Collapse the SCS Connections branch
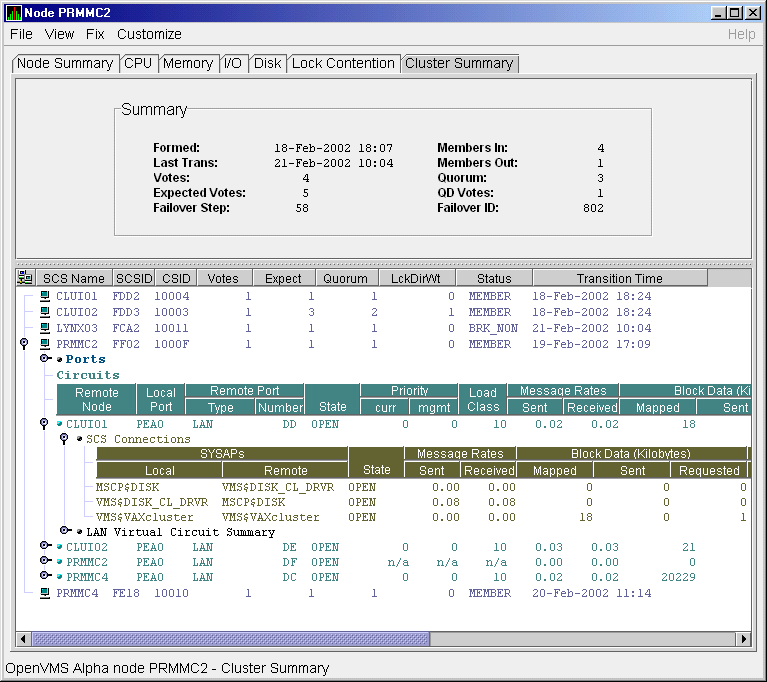This screenshot has height=682, width=767. click(x=66, y=439)
